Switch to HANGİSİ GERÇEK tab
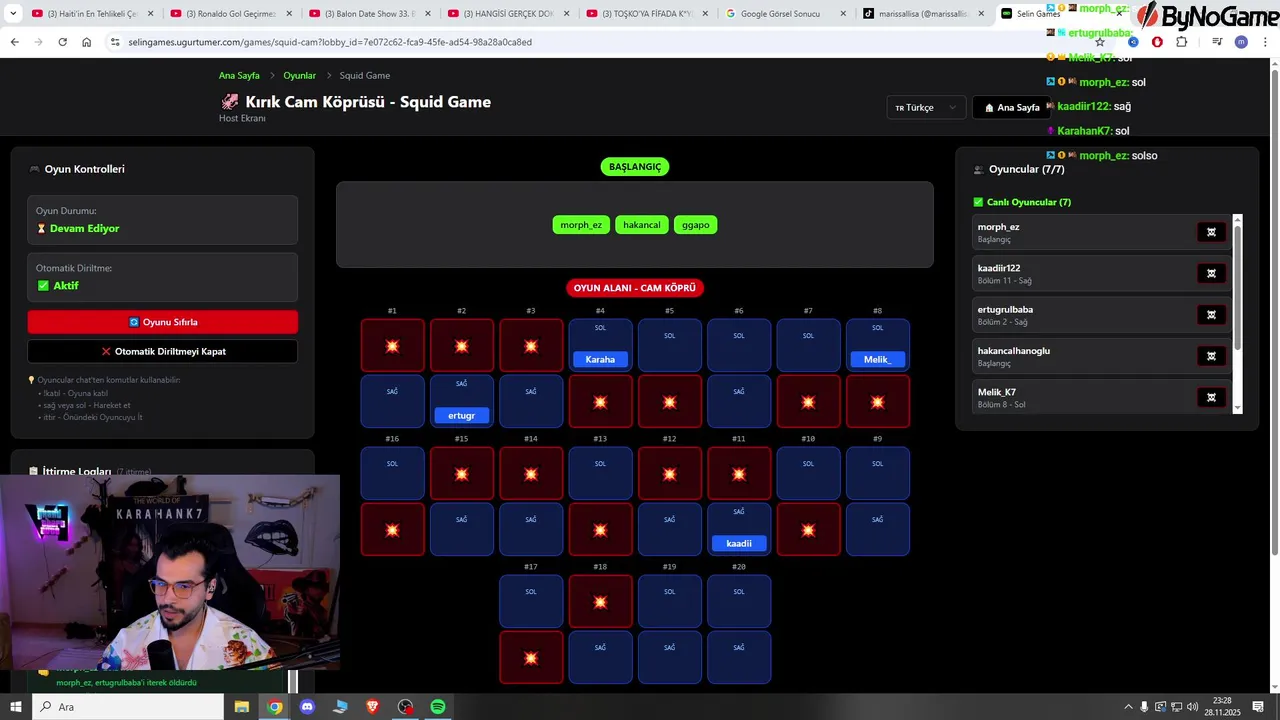1280x720 pixels. pos(509,14)
